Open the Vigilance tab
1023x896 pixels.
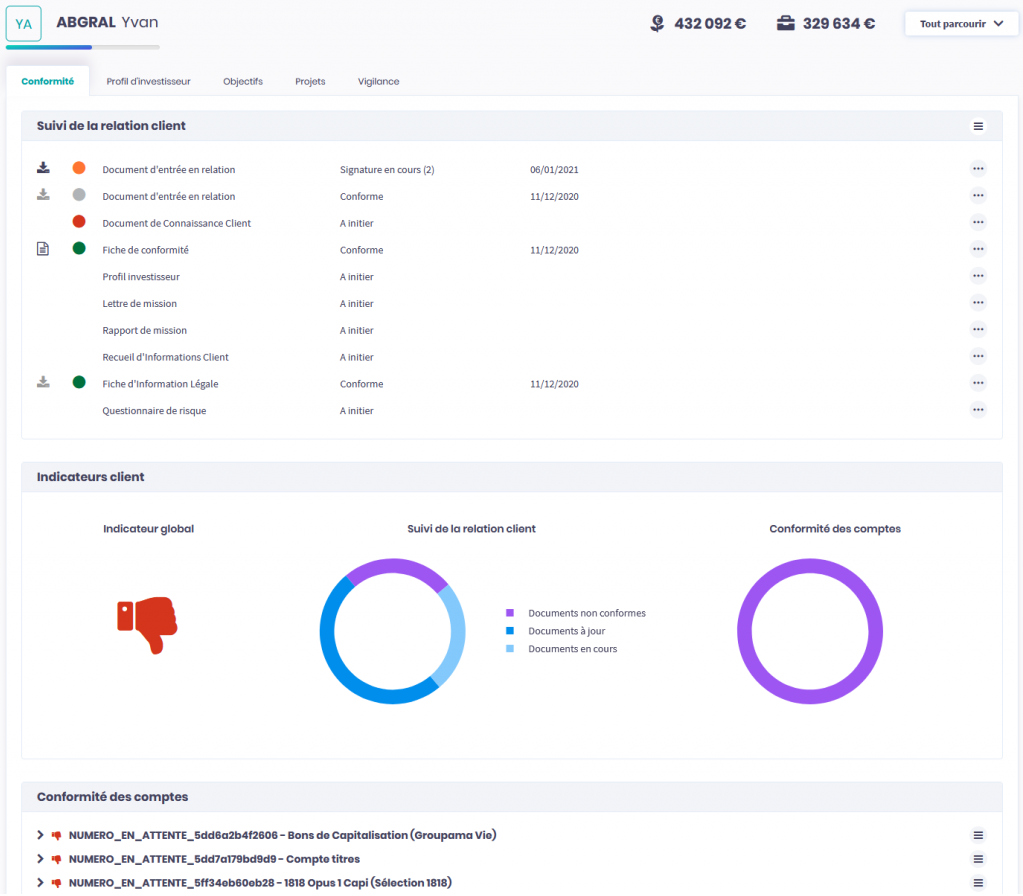pos(378,81)
